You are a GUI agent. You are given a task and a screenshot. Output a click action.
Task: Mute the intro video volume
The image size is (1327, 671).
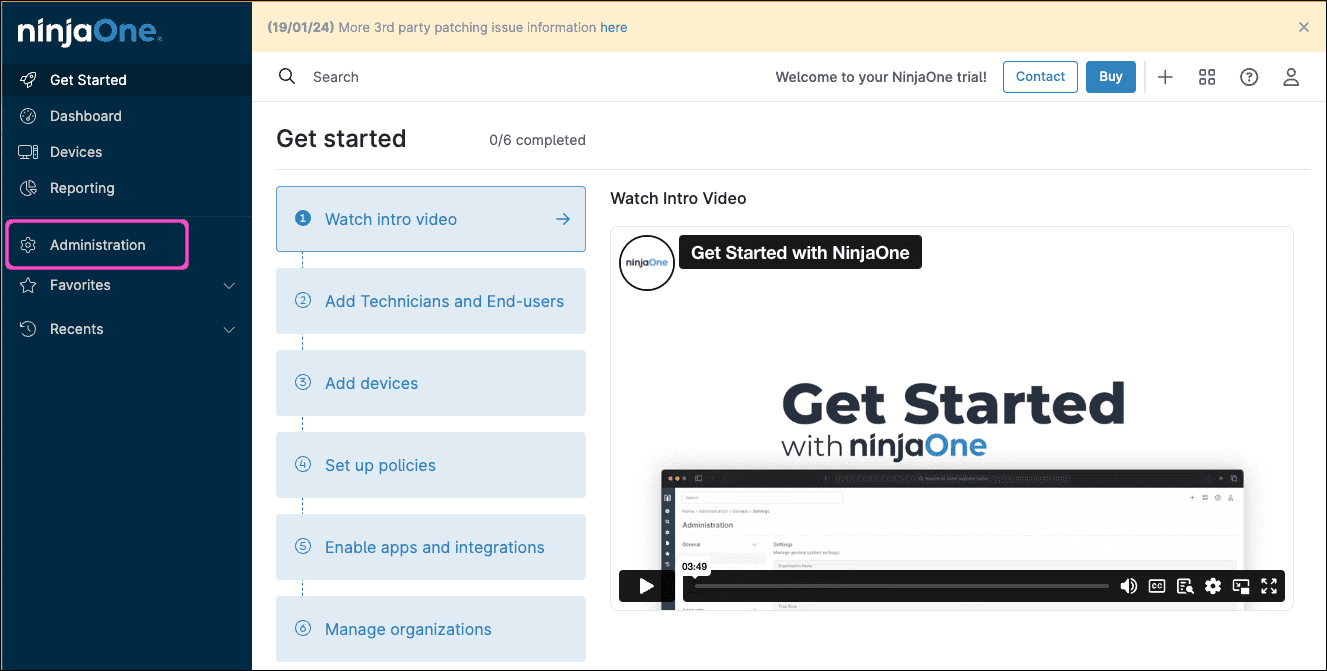click(1128, 586)
